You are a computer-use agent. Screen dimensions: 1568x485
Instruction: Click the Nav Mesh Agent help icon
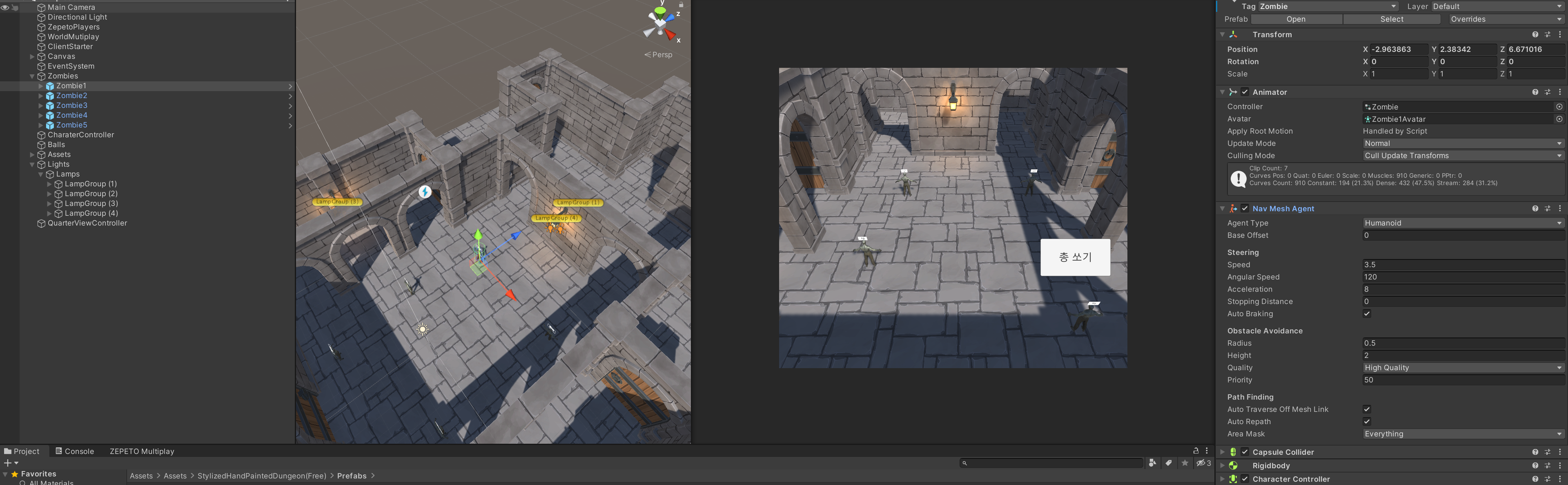click(1535, 208)
